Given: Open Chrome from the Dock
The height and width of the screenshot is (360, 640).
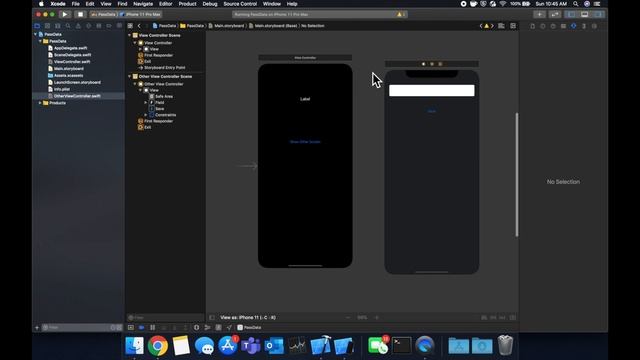Looking at the screenshot, I should 158,346.
